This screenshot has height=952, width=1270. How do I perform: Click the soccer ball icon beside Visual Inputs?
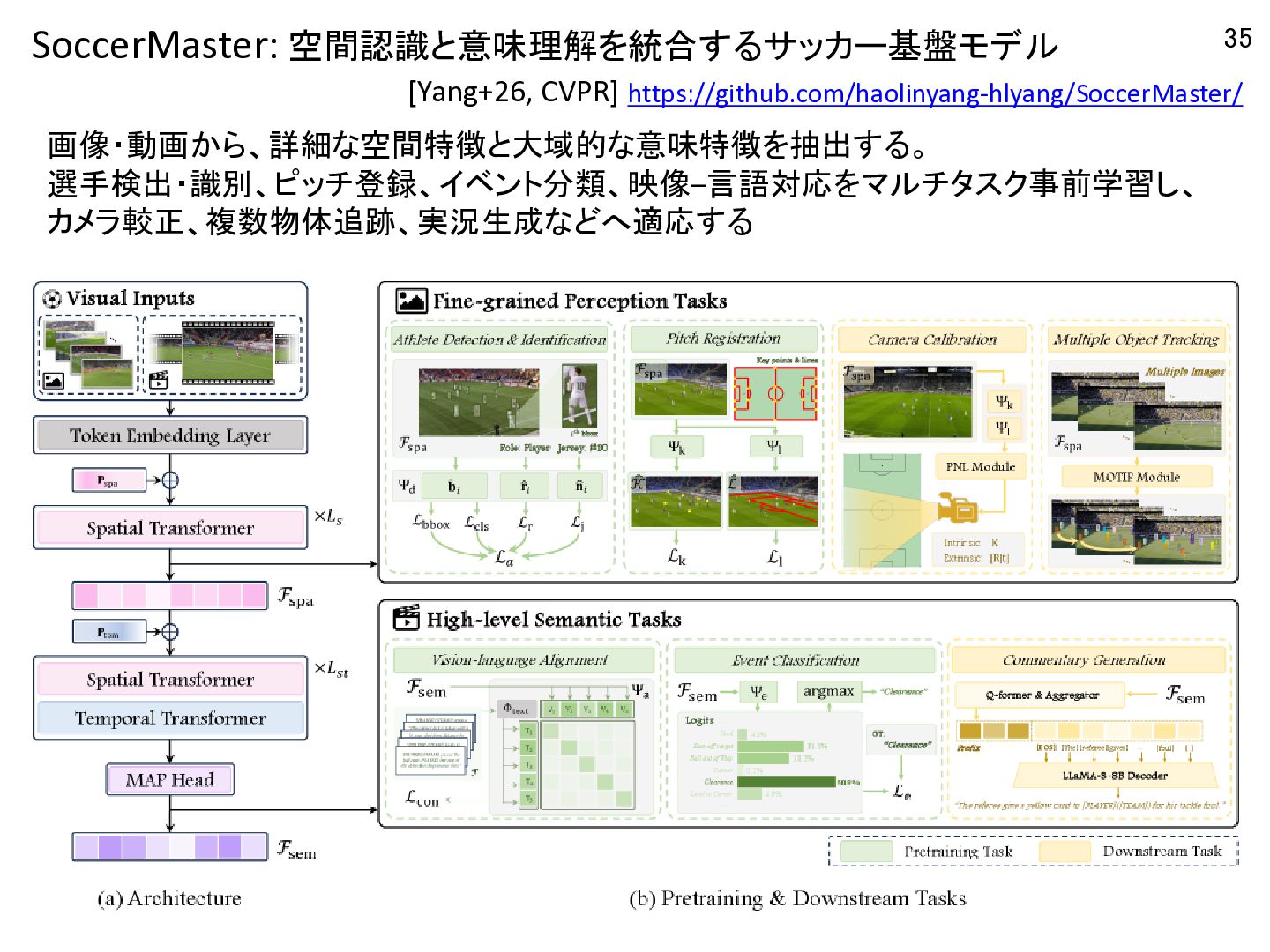[x=52, y=299]
